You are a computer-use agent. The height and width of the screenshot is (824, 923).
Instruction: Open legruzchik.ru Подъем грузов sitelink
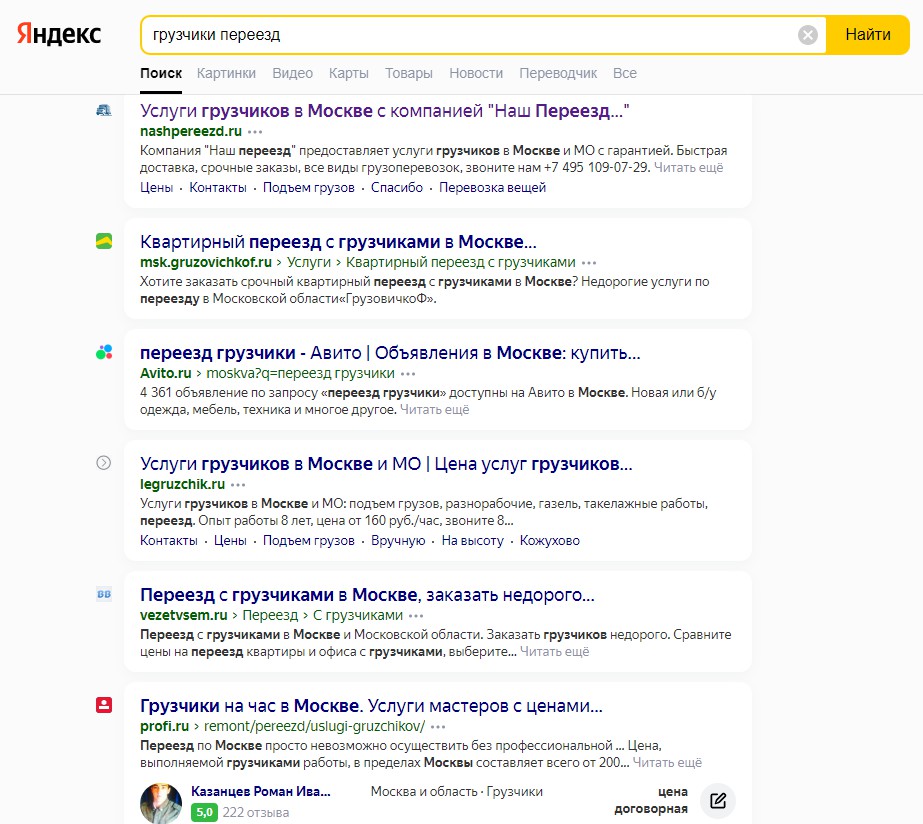pyautogui.click(x=308, y=541)
